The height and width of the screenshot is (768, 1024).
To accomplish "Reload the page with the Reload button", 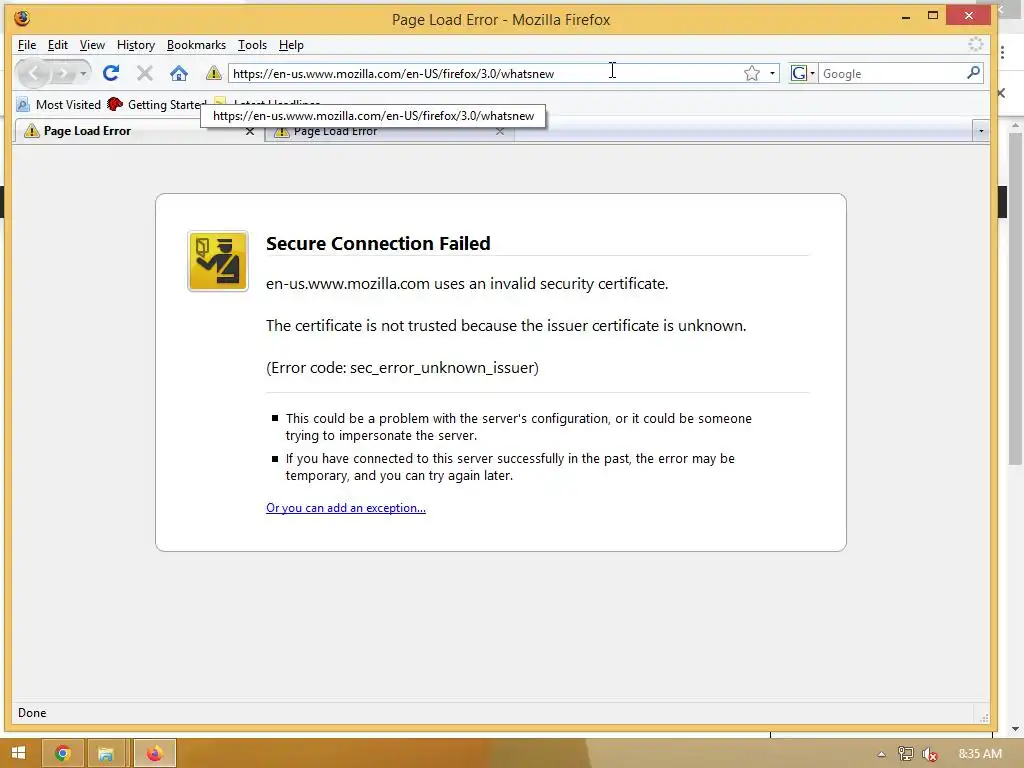I will pyautogui.click(x=111, y=73).
